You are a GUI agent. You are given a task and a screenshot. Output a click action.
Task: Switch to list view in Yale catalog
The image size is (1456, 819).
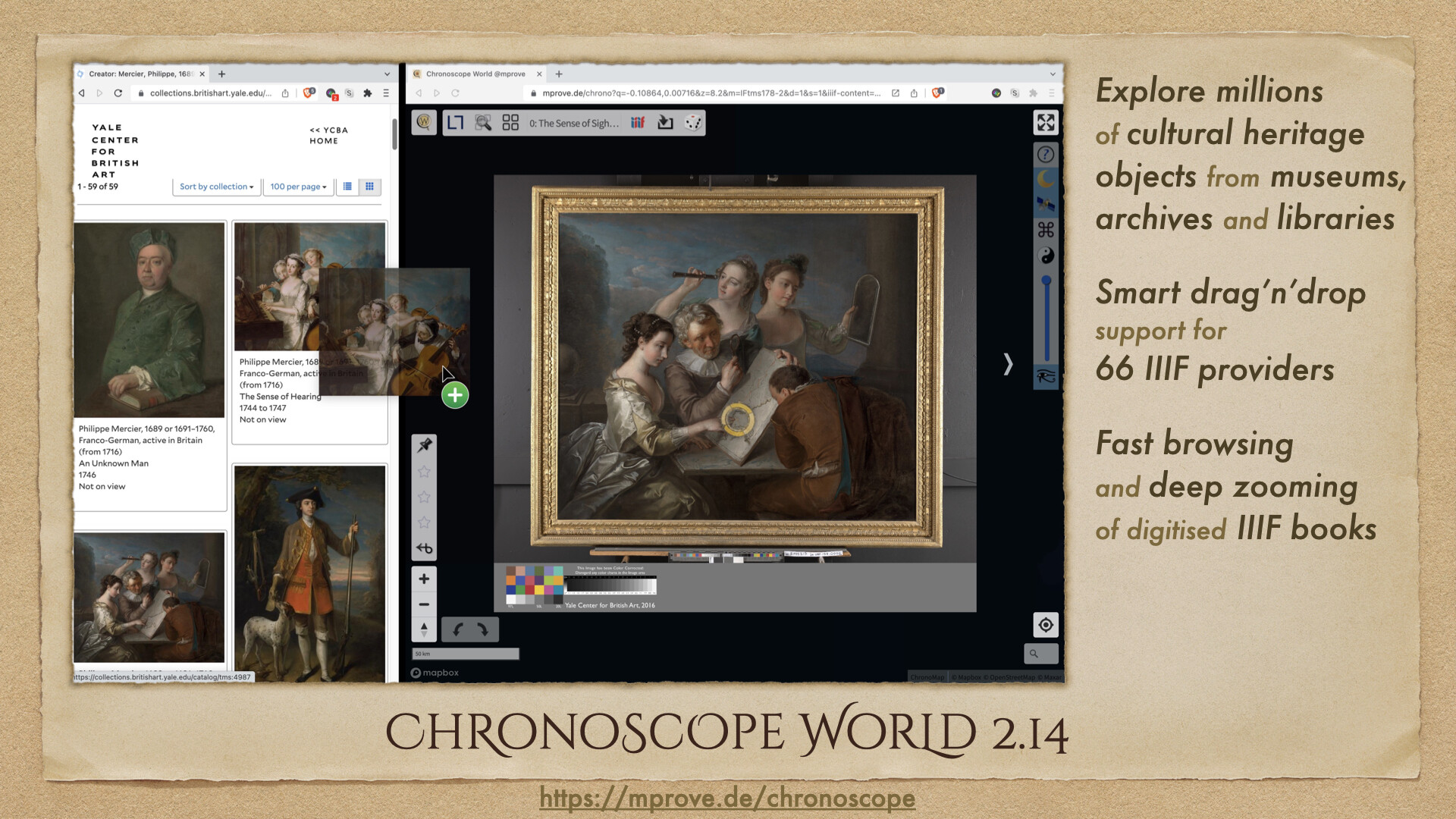point(347,187)
